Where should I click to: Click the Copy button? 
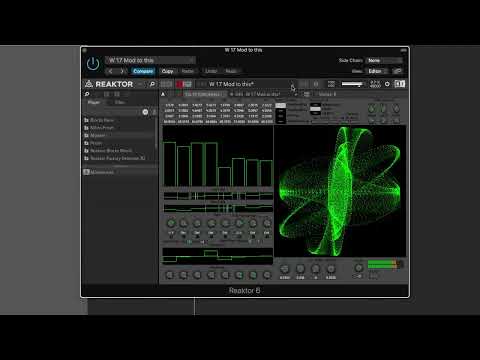[167, 71]
